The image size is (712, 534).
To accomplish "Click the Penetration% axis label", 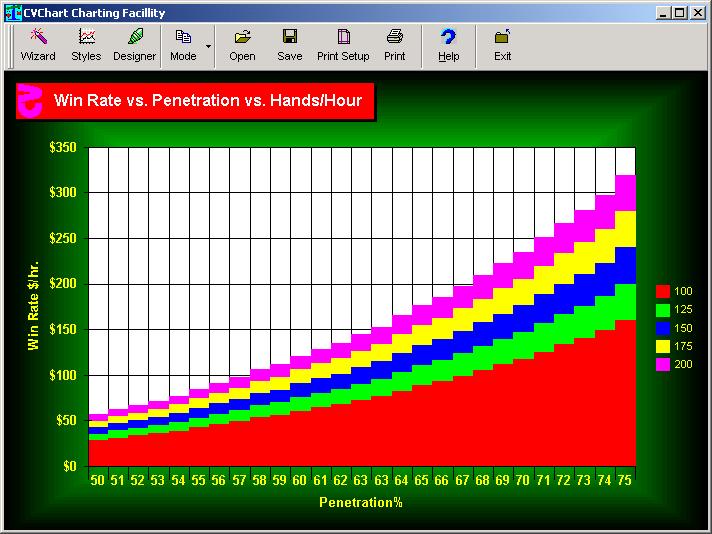I will pos(360,502).
